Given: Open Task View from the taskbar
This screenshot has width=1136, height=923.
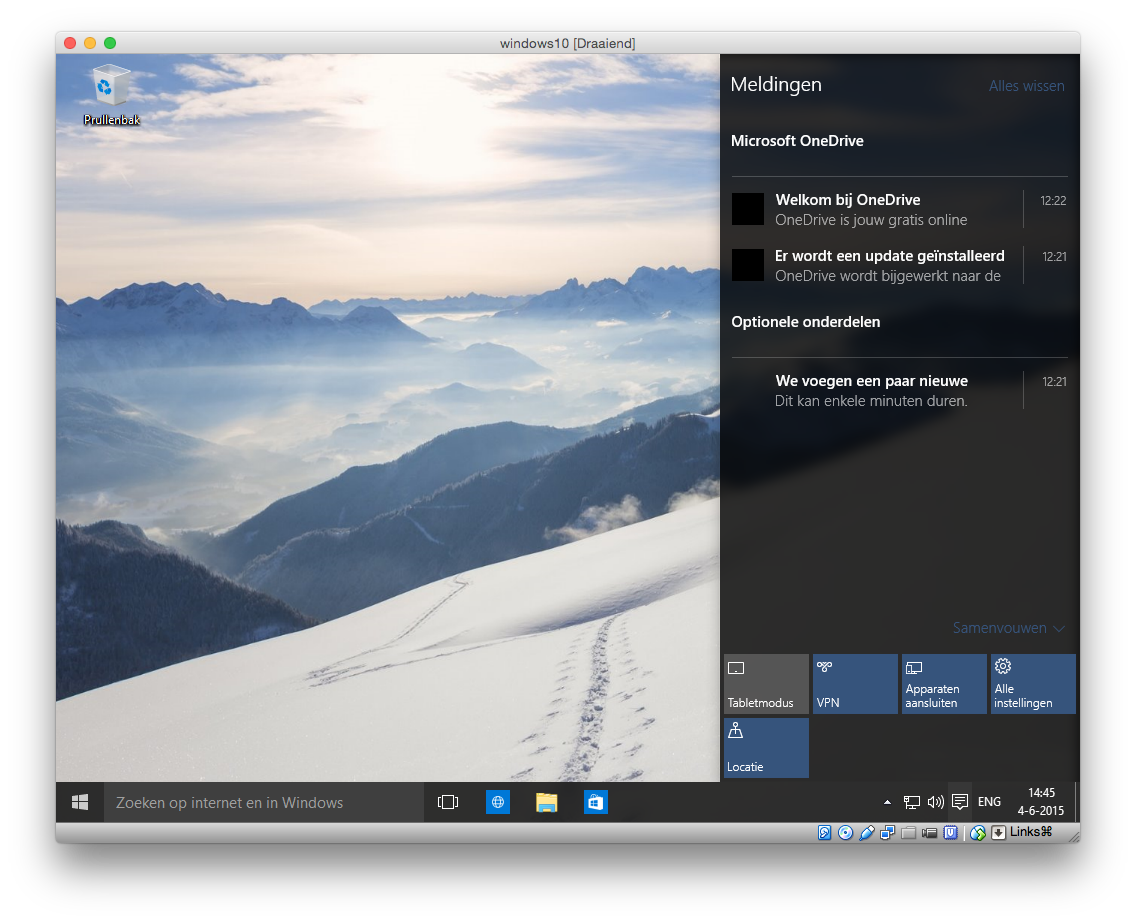Looking at the screenshot, I should pyautogui.click(x=448, y=802).
